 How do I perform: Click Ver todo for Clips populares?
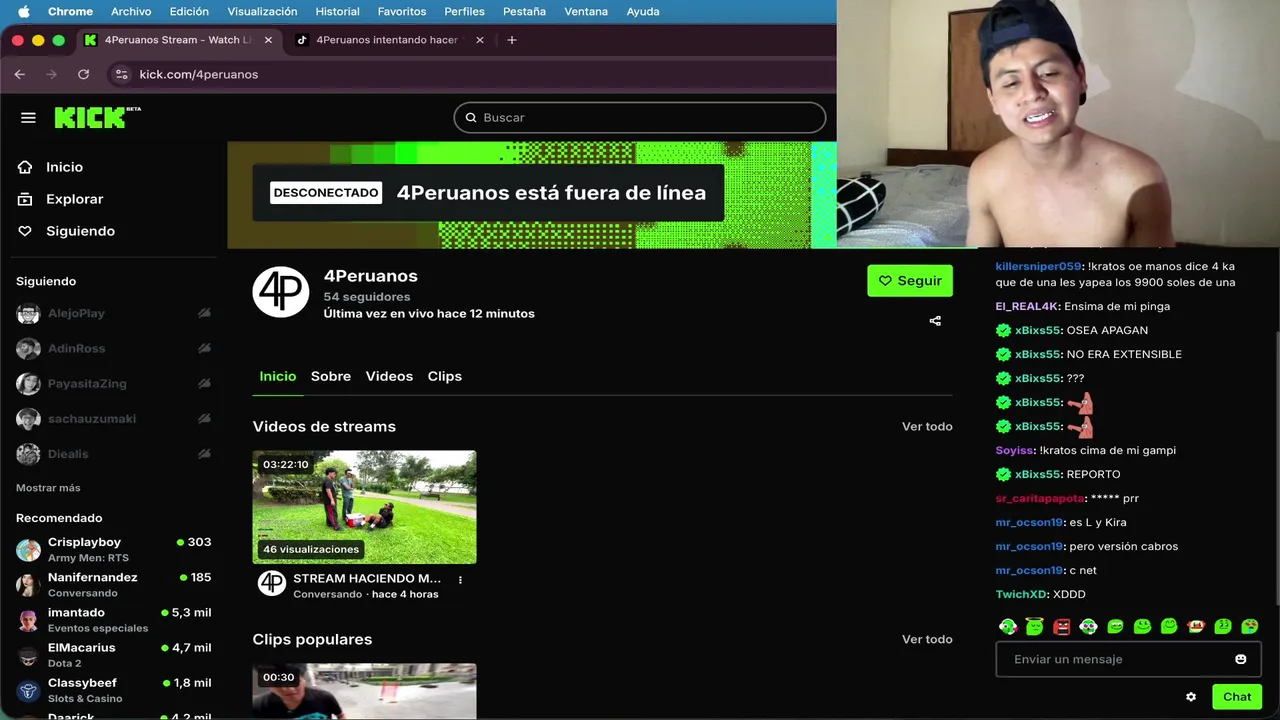[x=927, y=639]
